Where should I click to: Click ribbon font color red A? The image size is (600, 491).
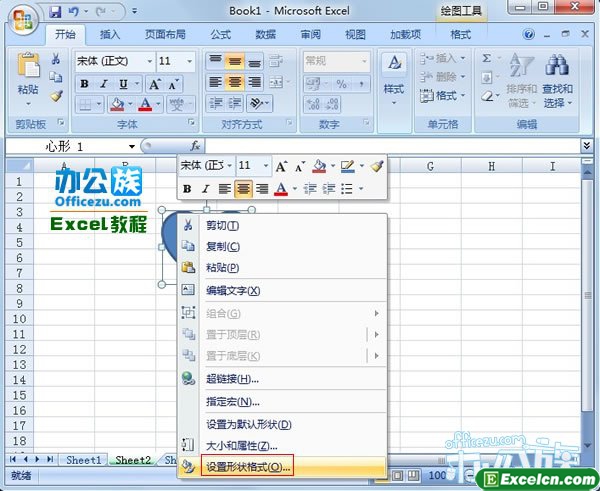coord(145,104)
